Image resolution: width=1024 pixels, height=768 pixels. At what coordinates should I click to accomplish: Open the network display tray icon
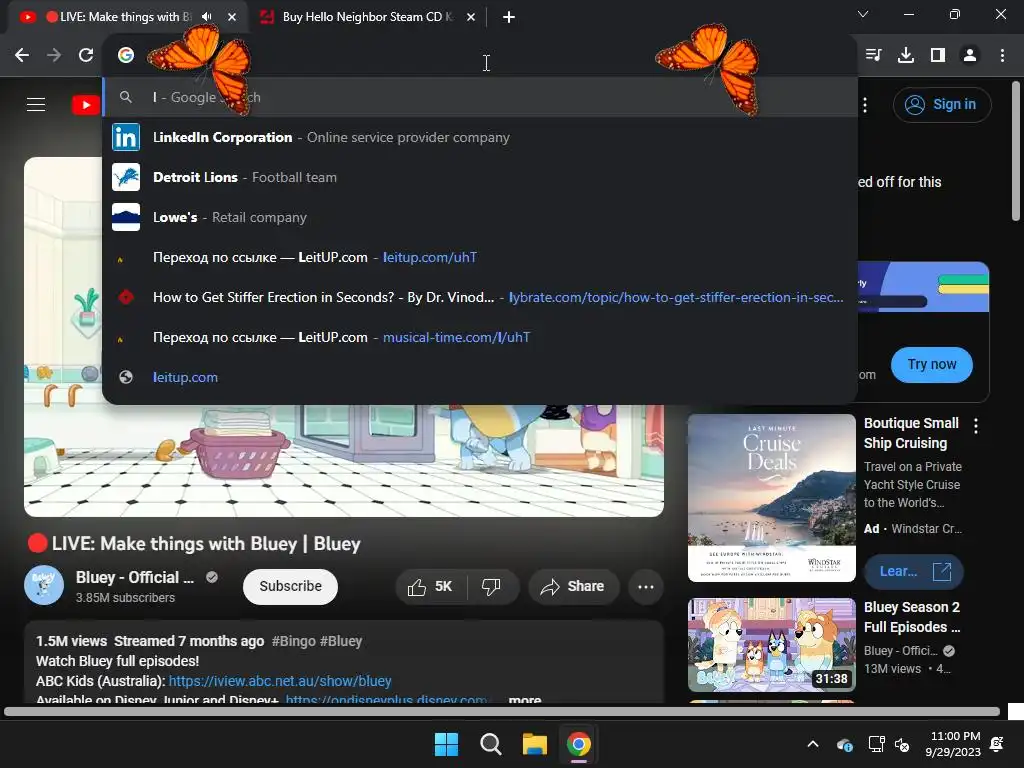coord(876,744)
